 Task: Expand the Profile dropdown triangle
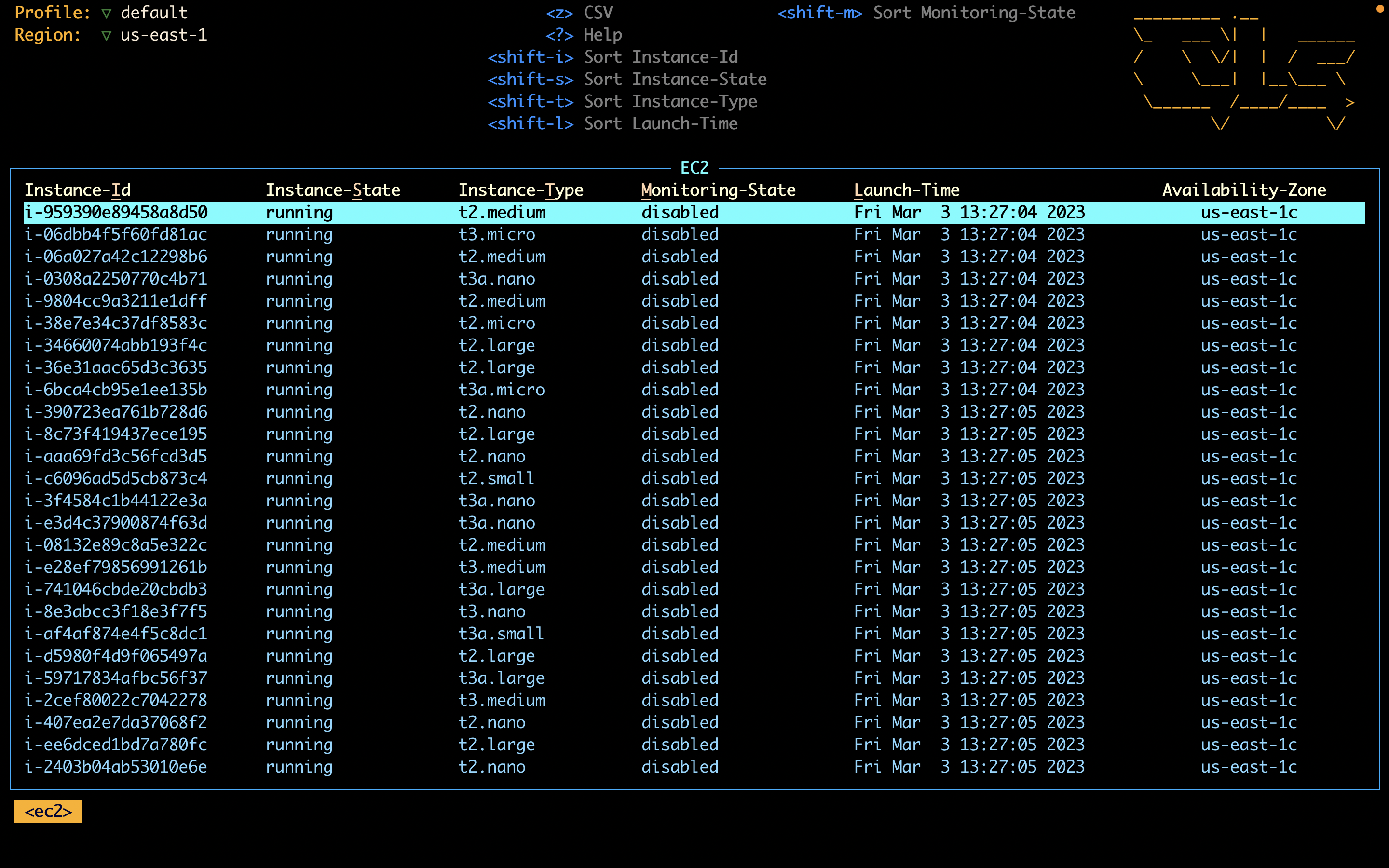[106, 13]
